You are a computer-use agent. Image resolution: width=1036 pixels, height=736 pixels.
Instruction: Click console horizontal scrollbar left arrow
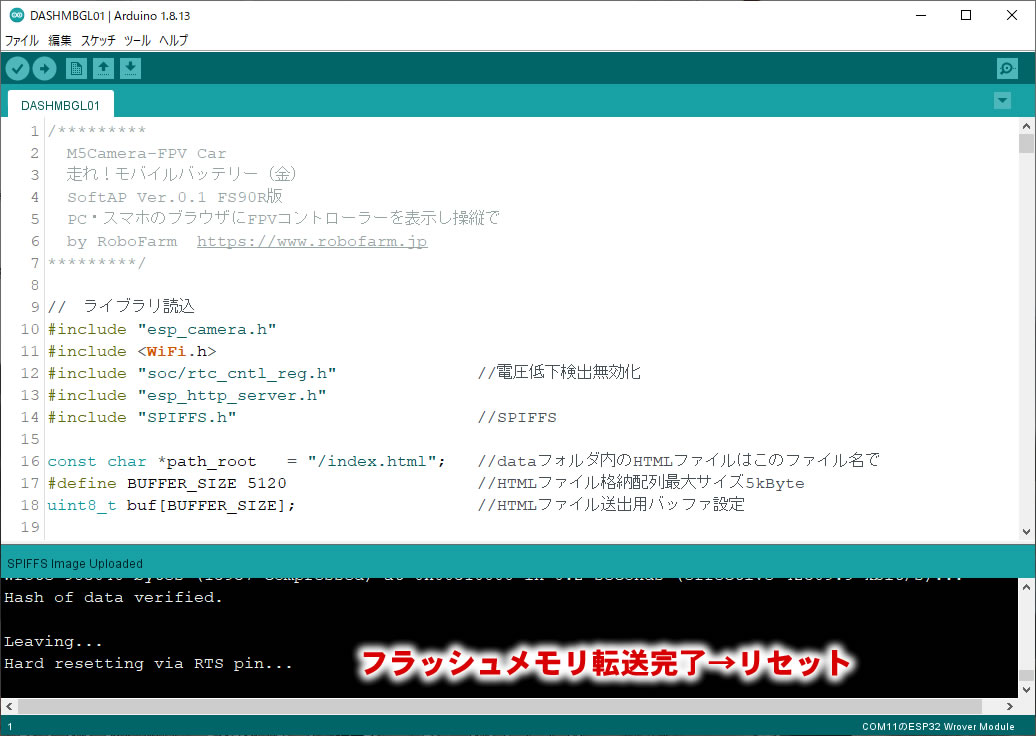coord(9,706)
